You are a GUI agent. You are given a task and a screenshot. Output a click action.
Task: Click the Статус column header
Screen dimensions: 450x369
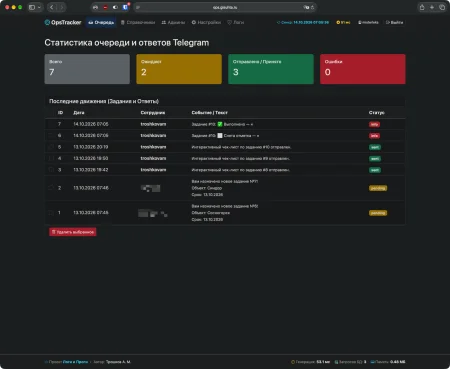tap(377, 113)
